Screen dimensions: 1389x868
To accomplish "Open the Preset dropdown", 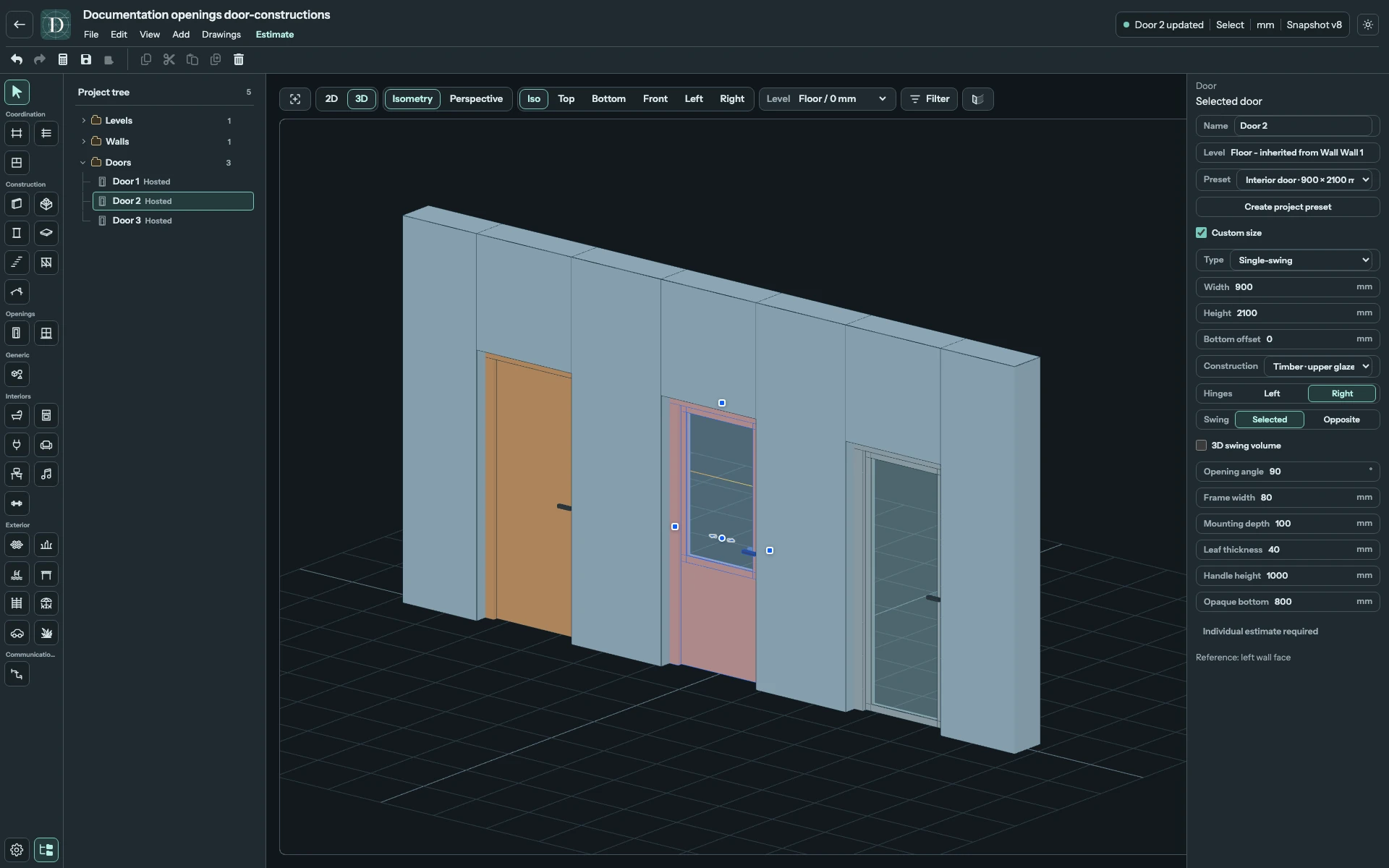I will [1304, 180].
